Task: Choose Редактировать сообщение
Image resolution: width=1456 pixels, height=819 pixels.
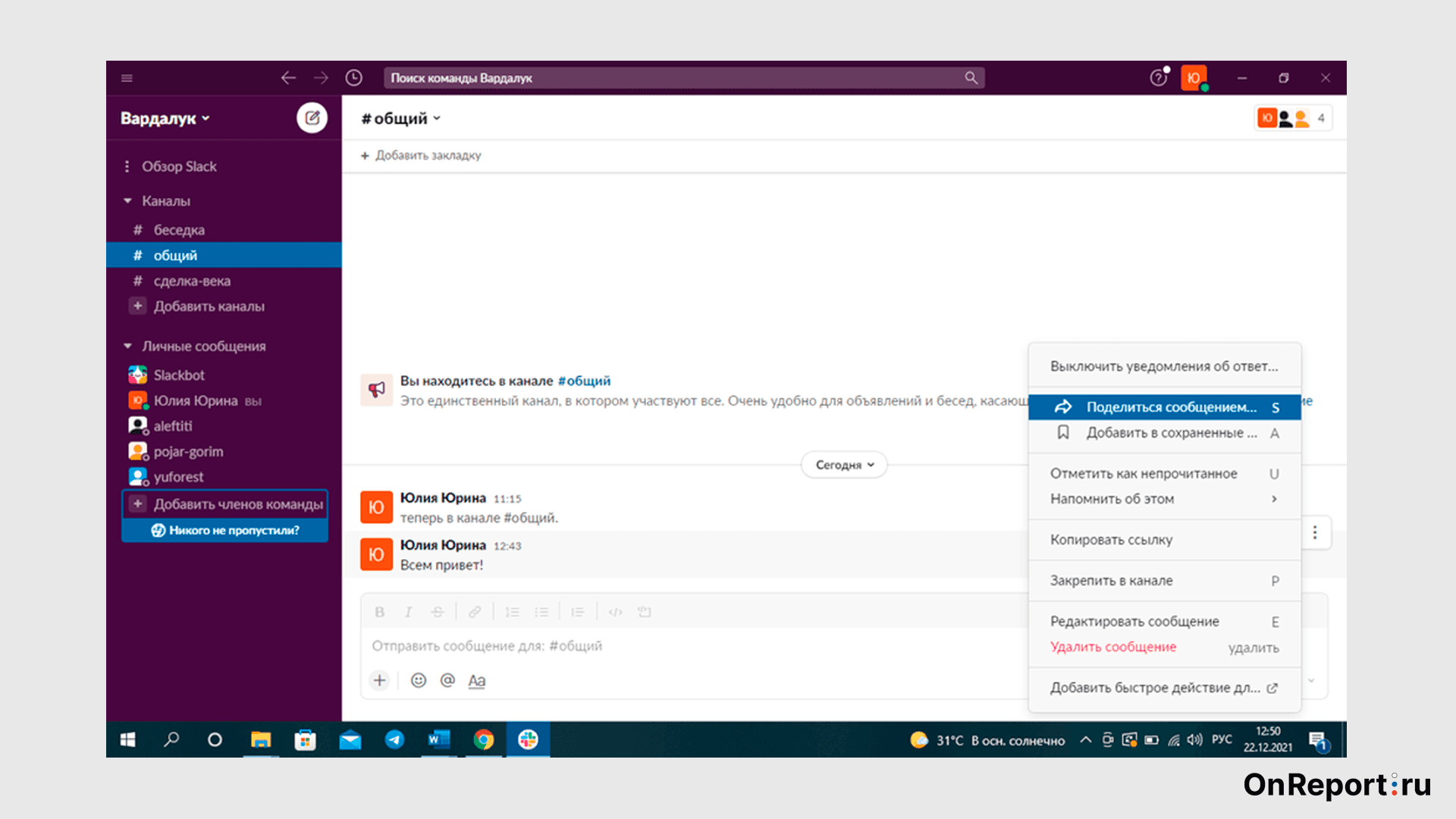Action: click(x=1164, y=622)
